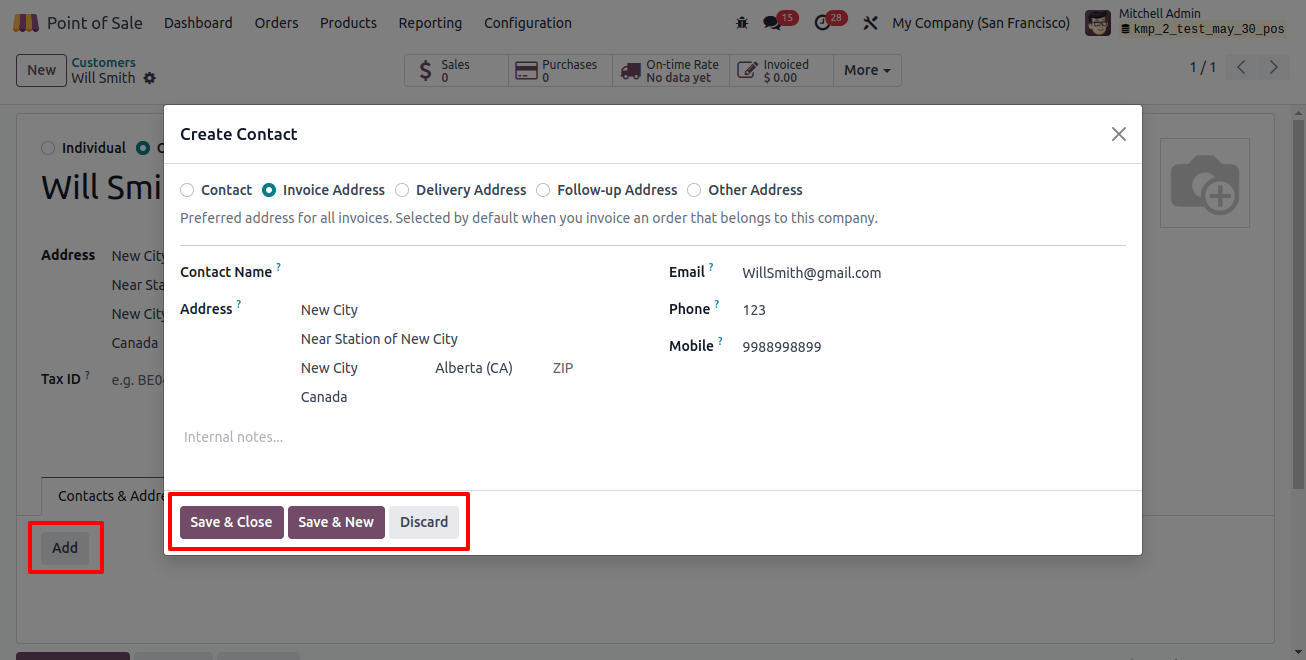
Task: Click Mobile help question mark
Action: tap(721, 342)
